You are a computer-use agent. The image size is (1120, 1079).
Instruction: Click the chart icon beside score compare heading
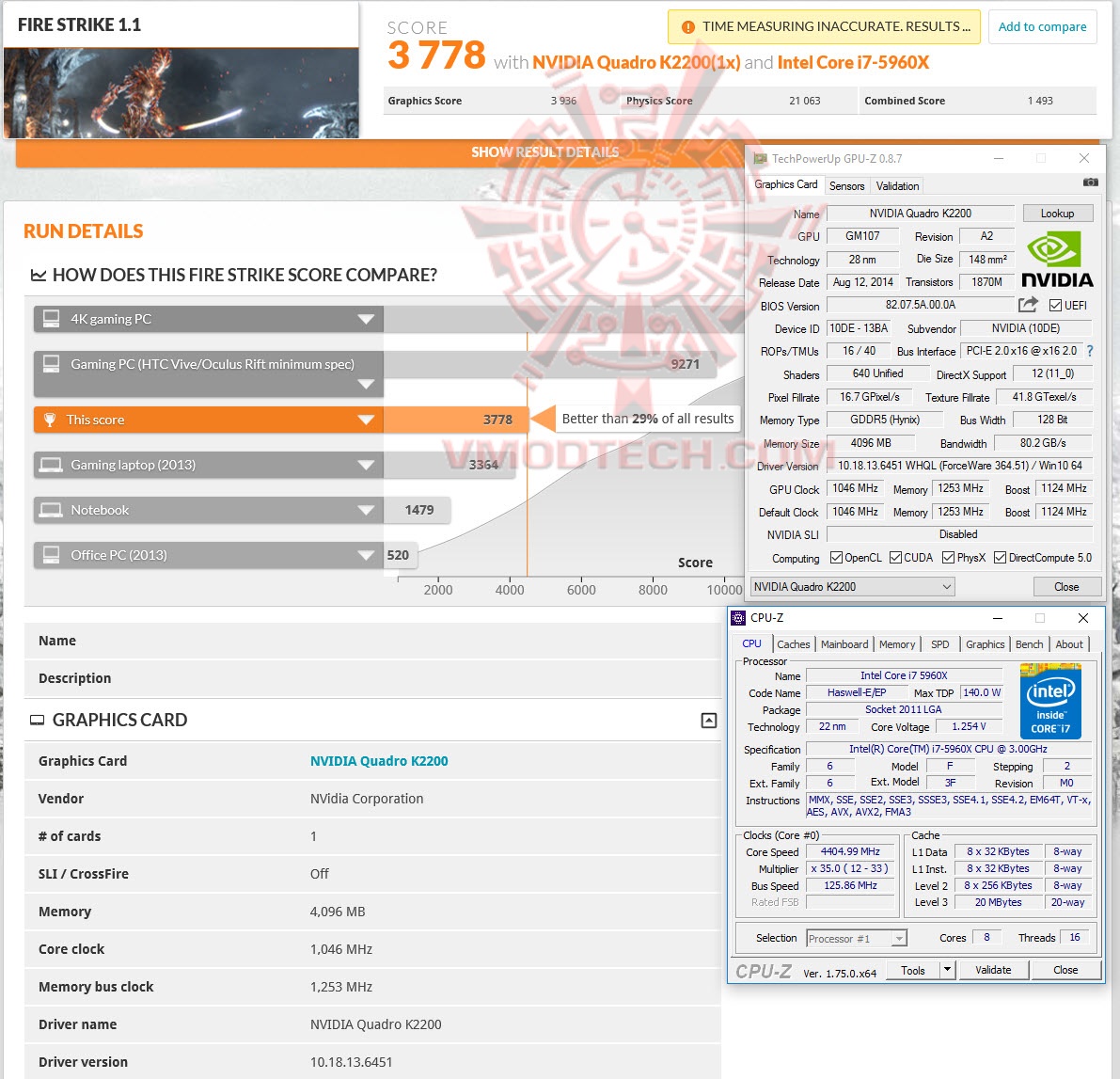click(x=38, y=275)
